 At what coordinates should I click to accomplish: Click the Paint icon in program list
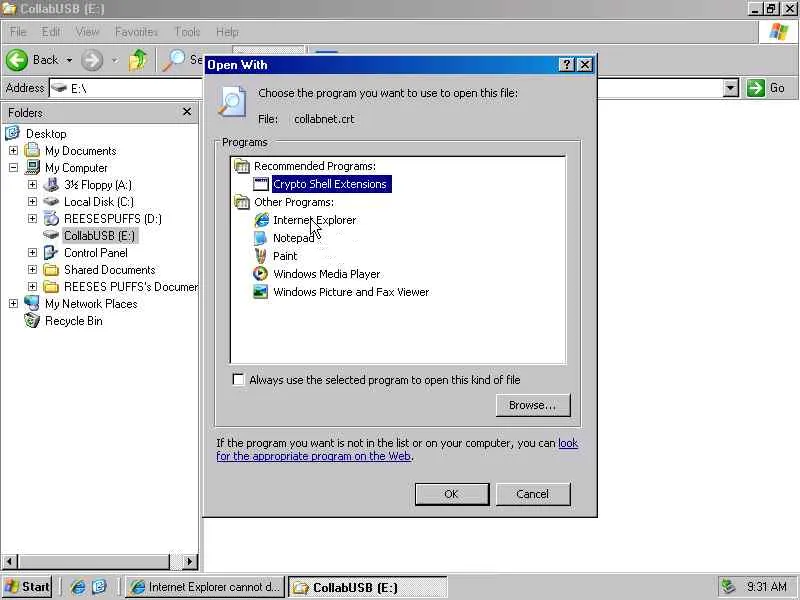point(261,256)
